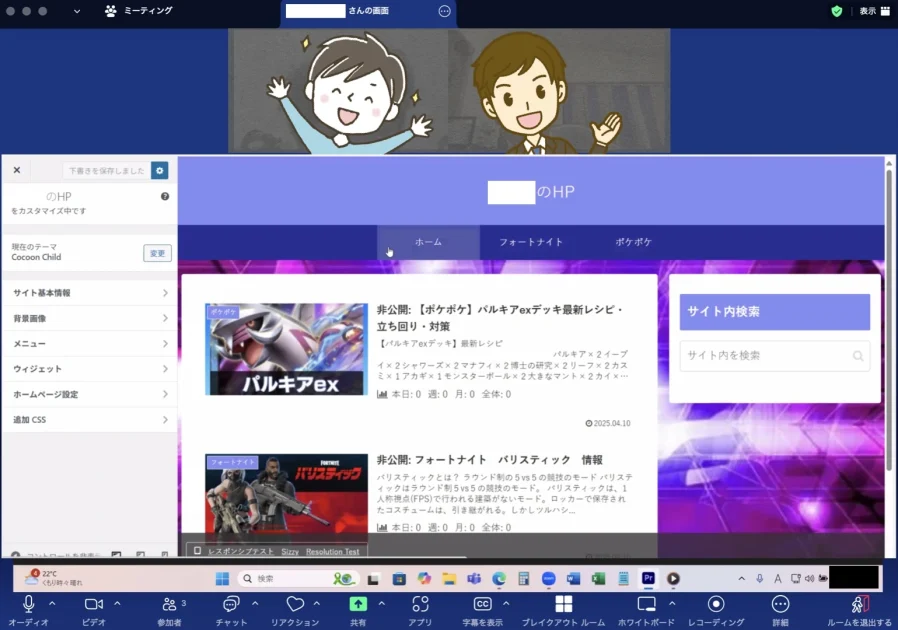898x630 pixels.
Task: Open the dropdown chevron beside window controls
Action: [77, 11]
